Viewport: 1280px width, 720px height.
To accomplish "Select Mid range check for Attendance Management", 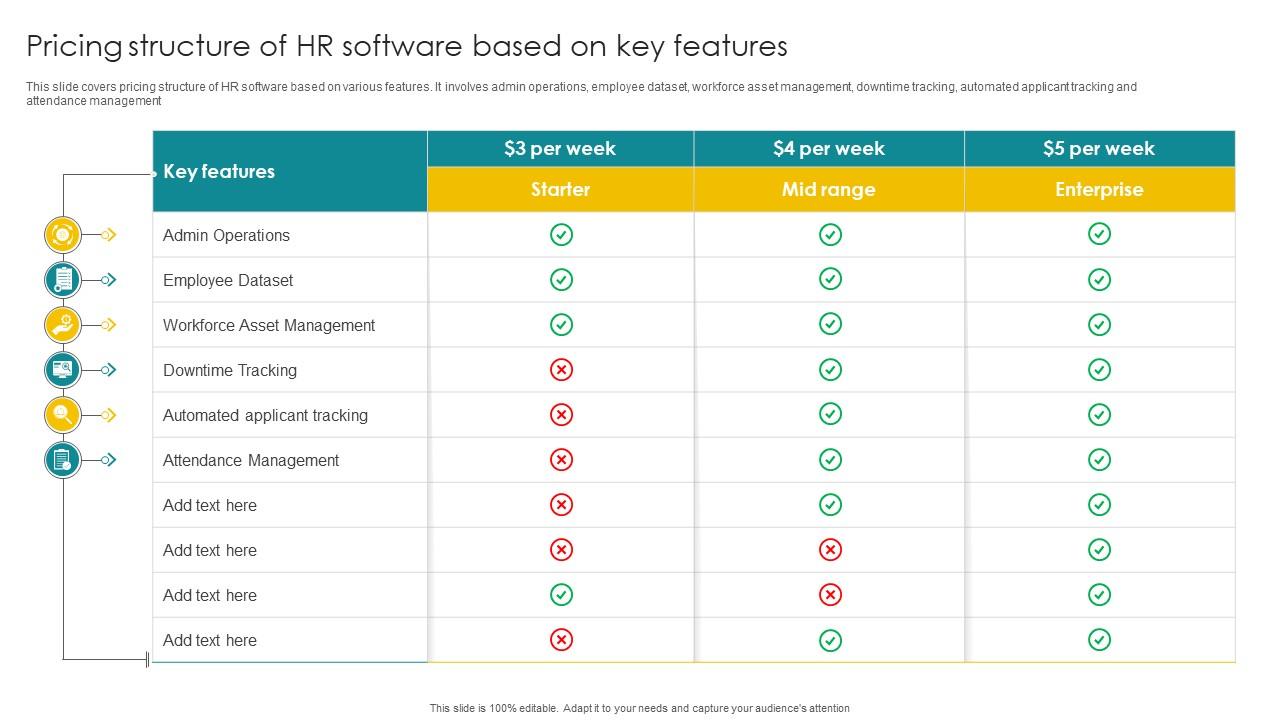I will pyautogui.click(x=830, y=460).
